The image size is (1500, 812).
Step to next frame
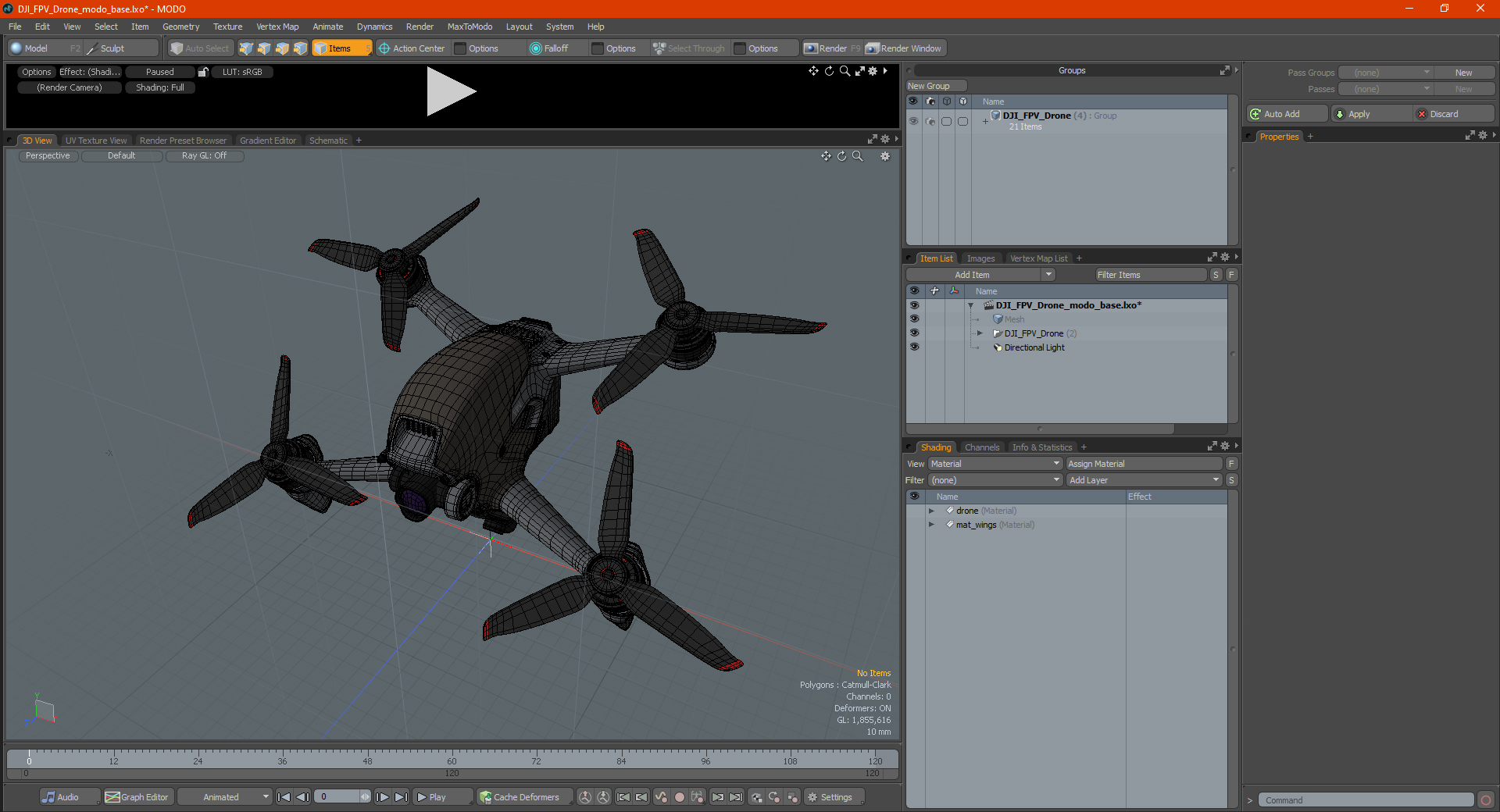[382, 797]
